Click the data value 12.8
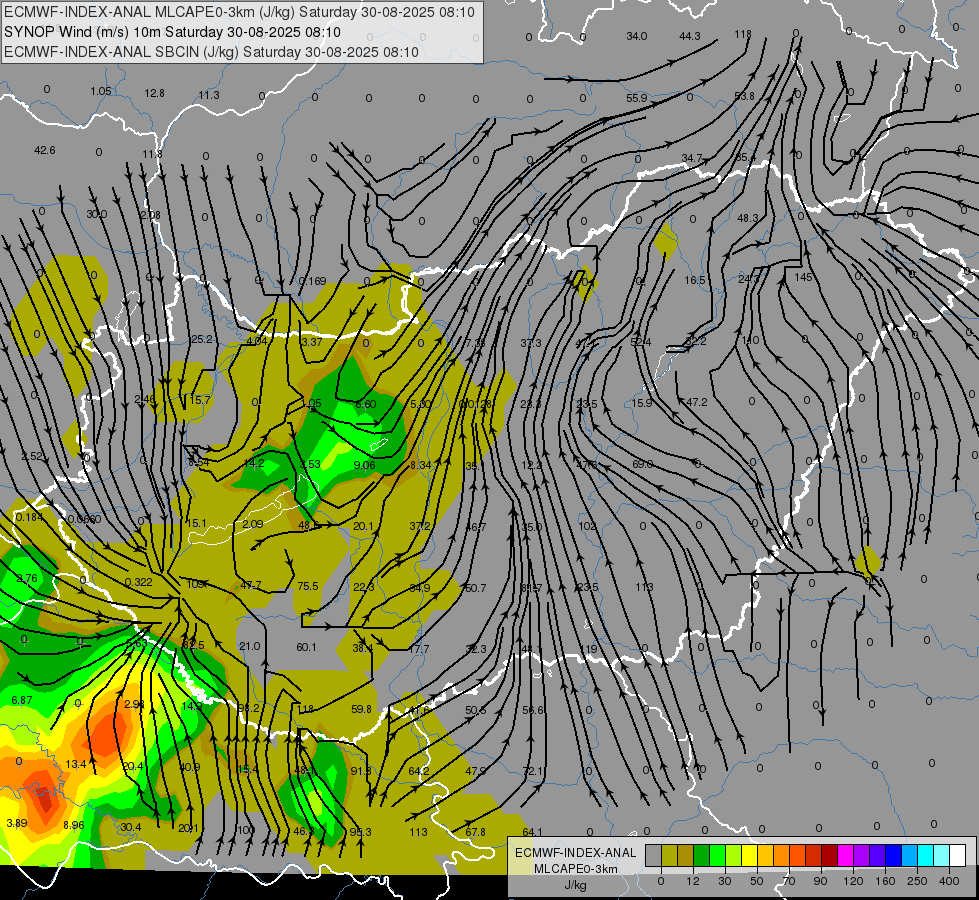 pos(154,93)
